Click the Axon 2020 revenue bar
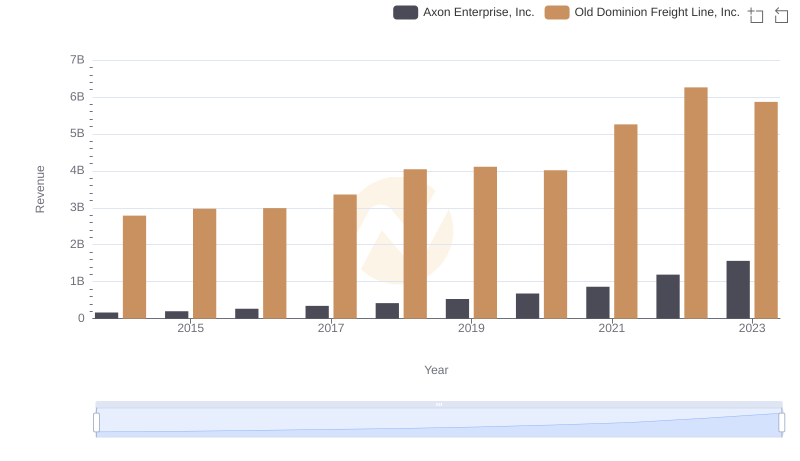800x461 pixels. (528, 306)
